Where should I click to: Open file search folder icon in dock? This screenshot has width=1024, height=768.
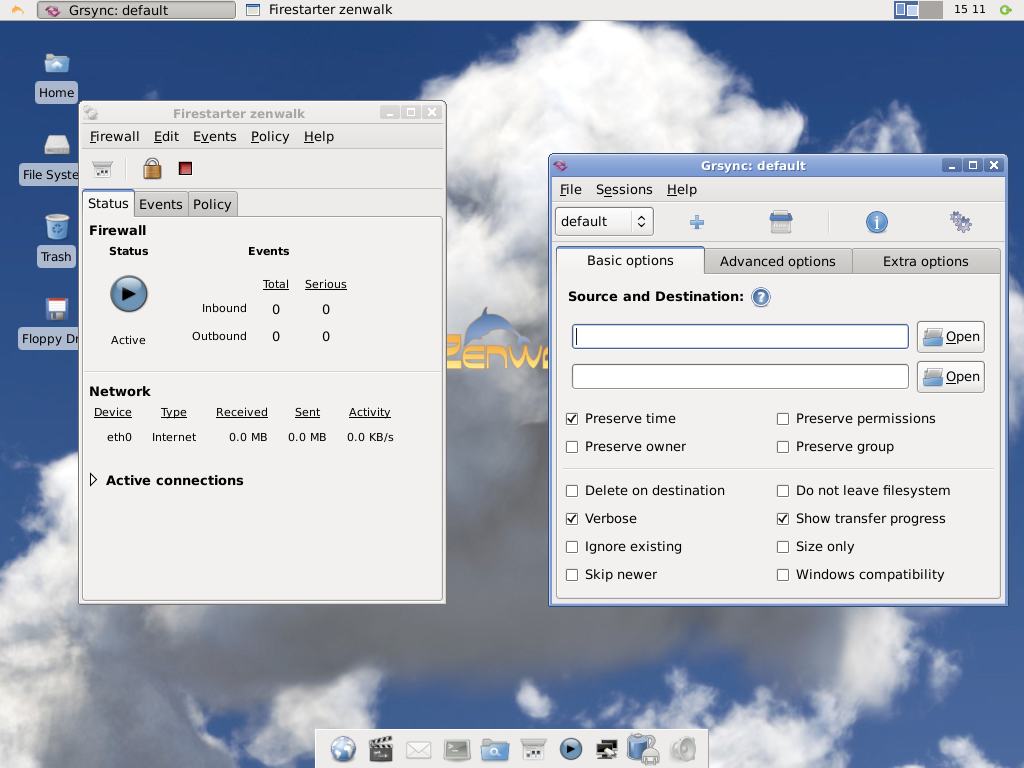pyautogui.click(x=494, y=750)
